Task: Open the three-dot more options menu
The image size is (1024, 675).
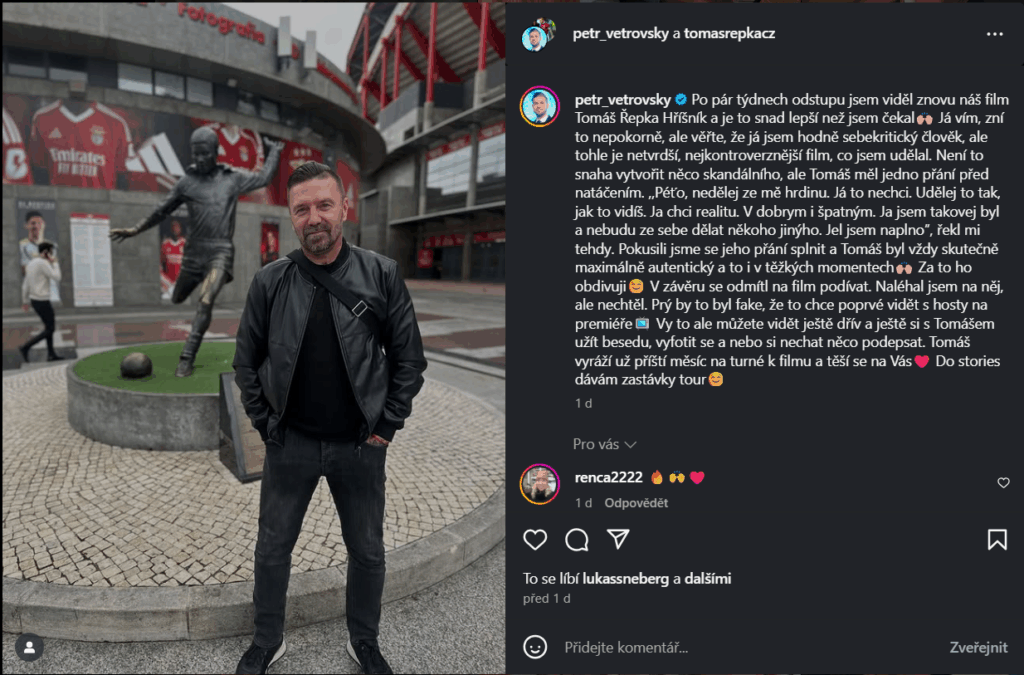Action: pyautogui.click(x=995, y=34)
